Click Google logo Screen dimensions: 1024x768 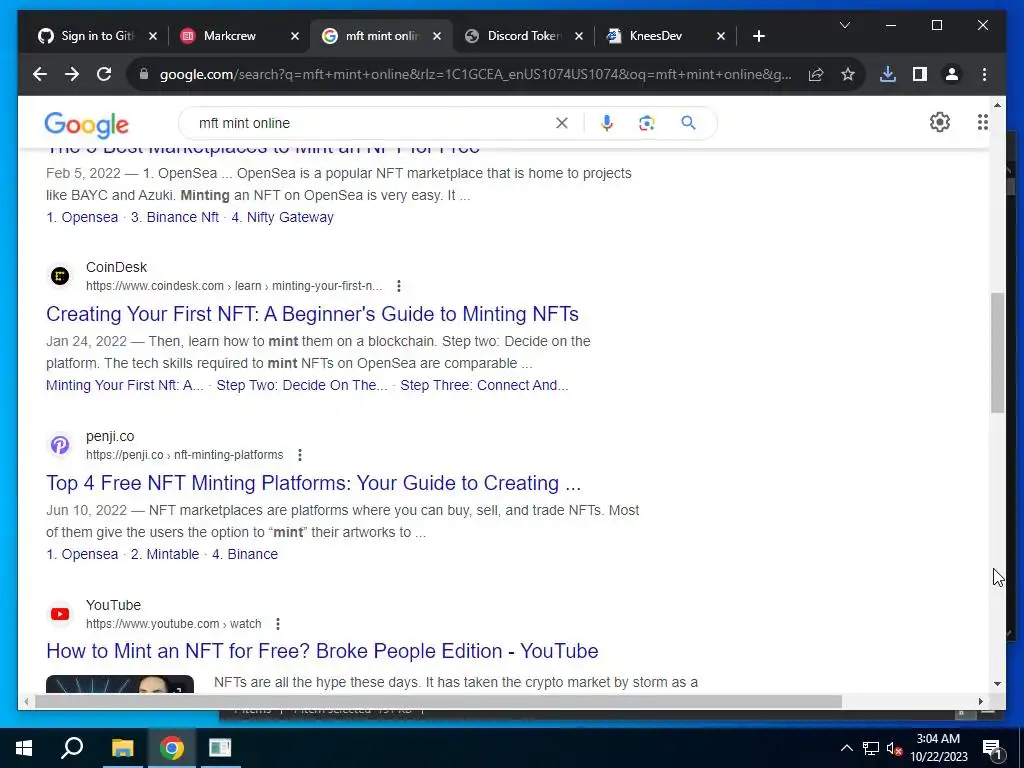point(86,125)
